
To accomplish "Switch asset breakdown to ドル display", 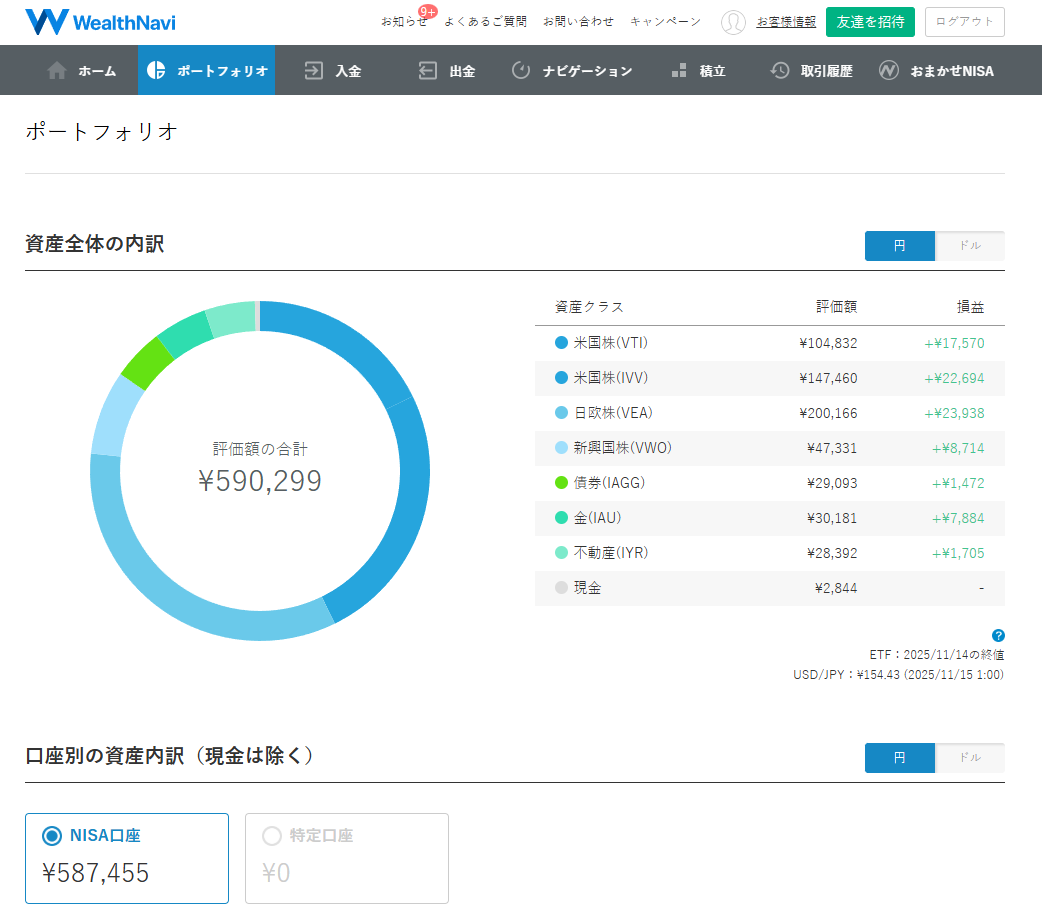I will tap(969, 246).
